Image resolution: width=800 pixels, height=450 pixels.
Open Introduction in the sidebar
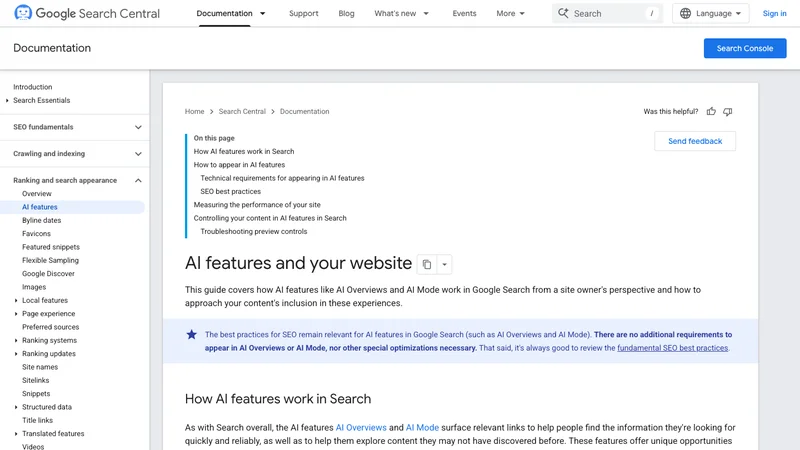point(33,87)
